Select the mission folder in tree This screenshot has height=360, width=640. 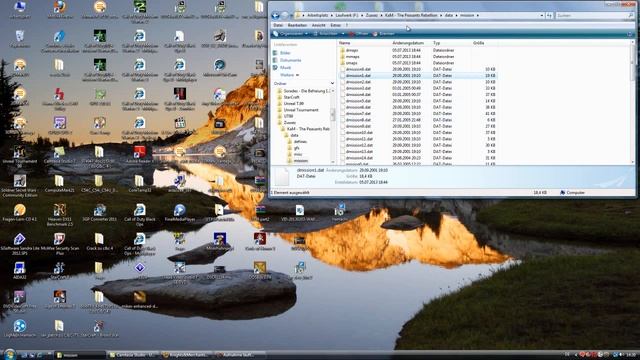point(300,161)
